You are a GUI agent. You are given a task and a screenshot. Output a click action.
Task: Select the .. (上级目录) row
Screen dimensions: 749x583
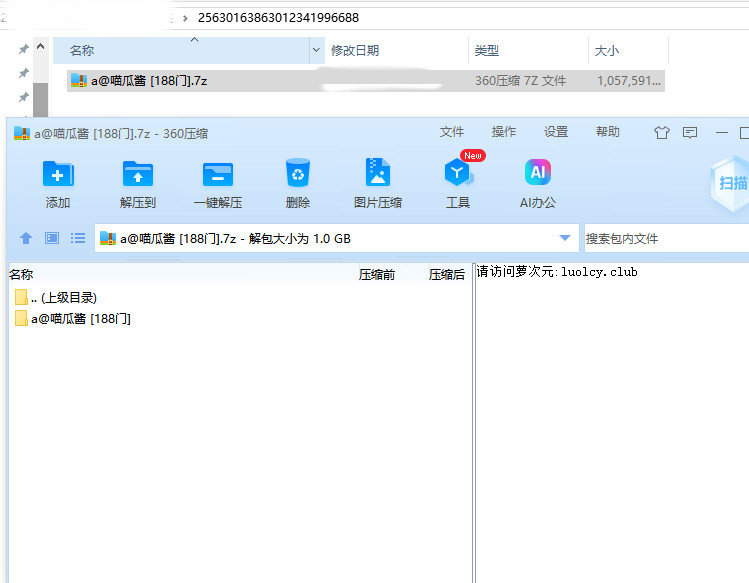coord(64,297)
